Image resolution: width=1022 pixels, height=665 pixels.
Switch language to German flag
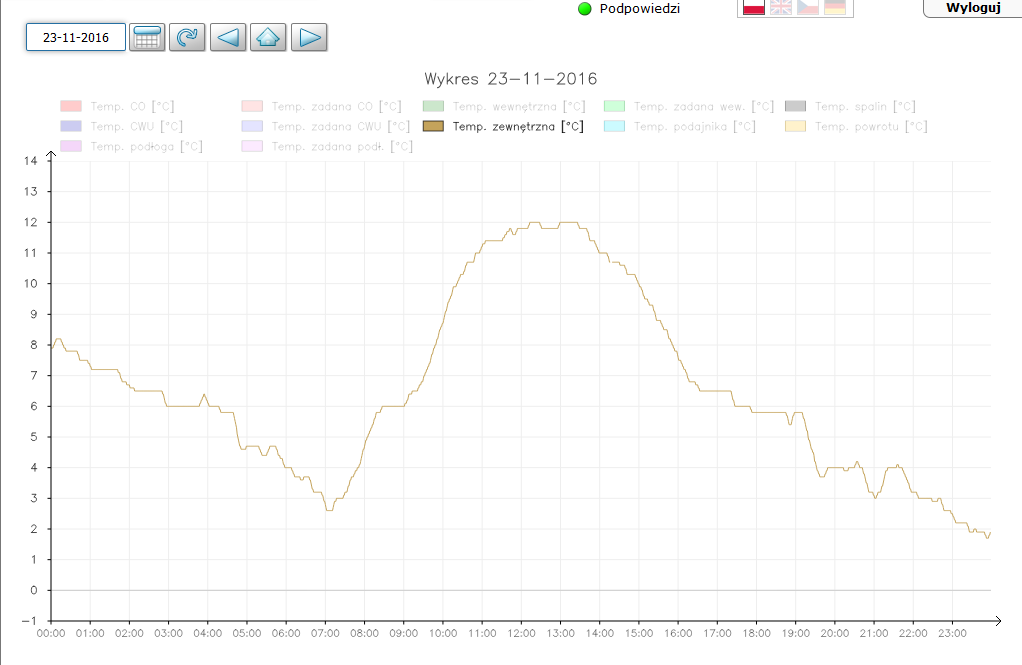pyautogui.click(x=835, y=8)
